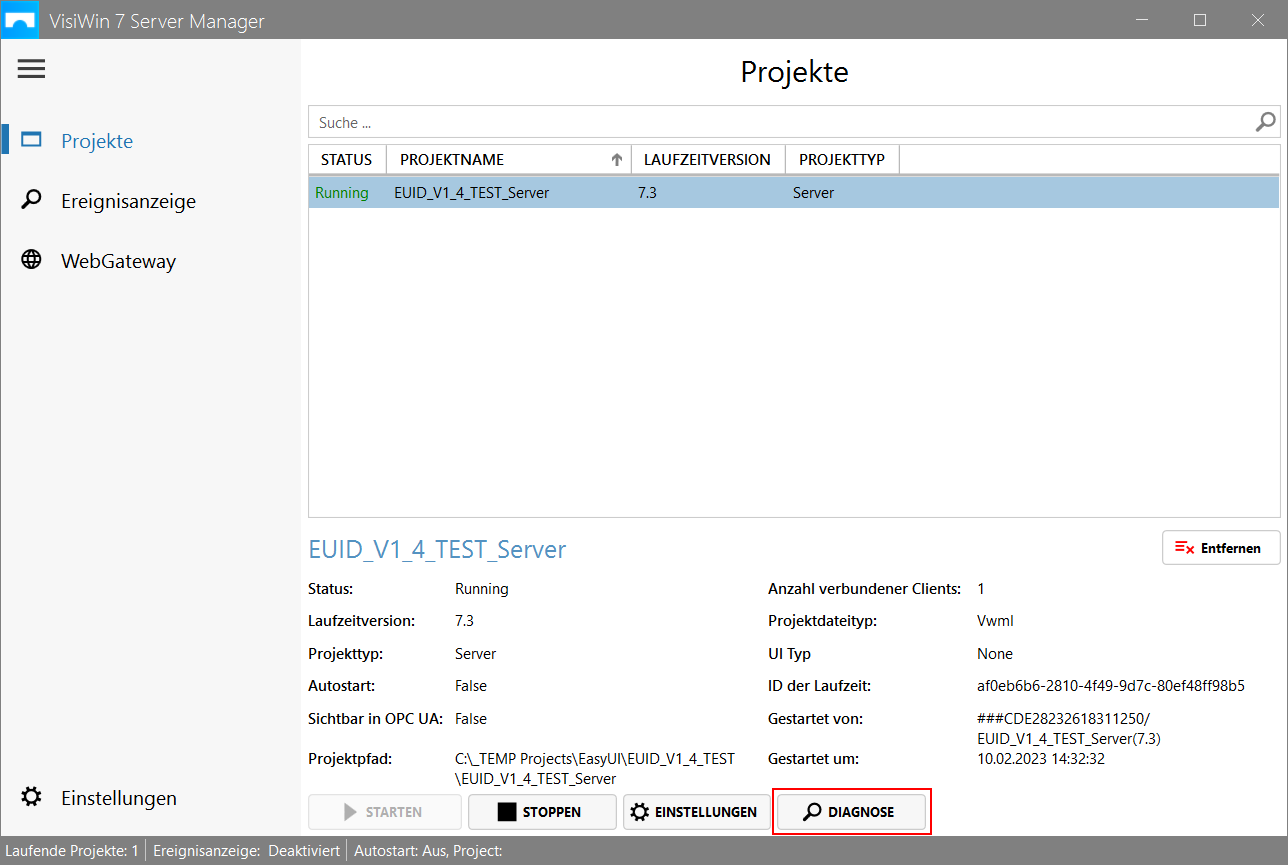1288x865 pixels.
Task: Click the WebGateway globe icon
Action: (32, 260)
